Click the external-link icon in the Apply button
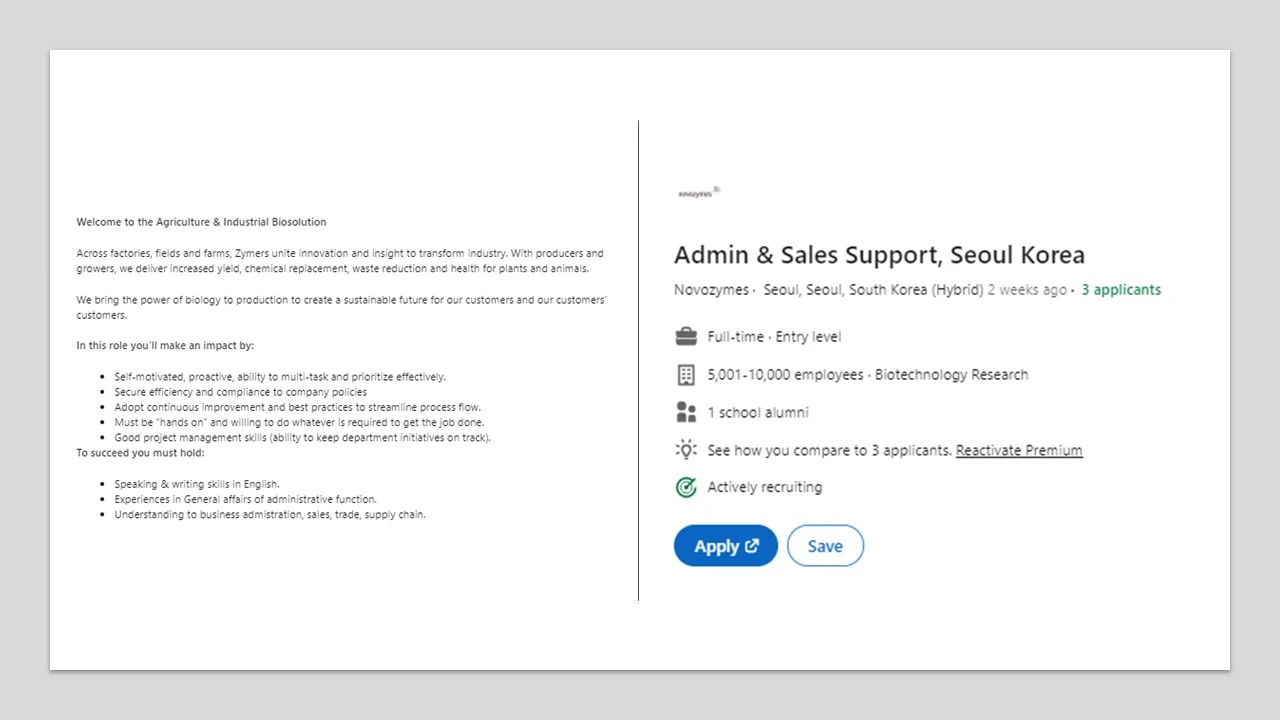Screen dimensions: 1280x720 (752, 546)
